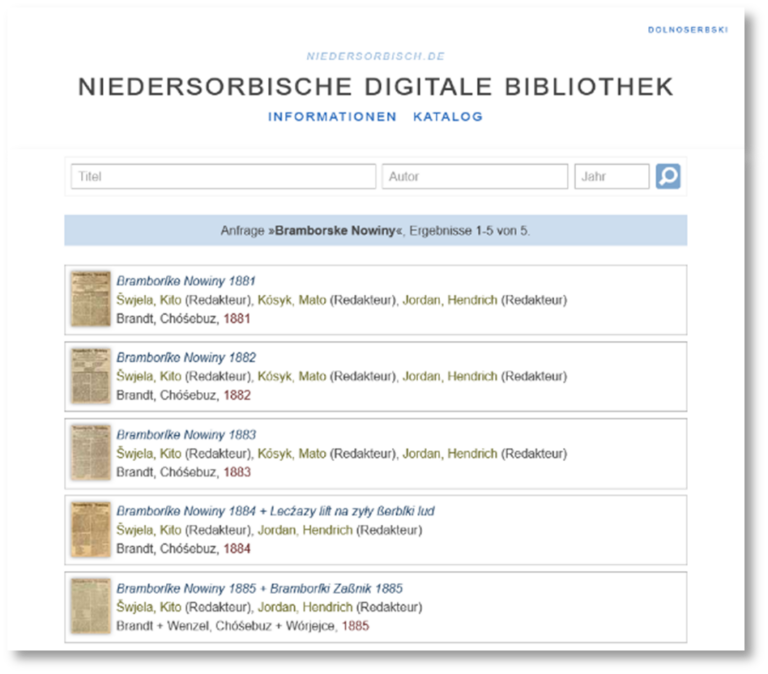Open the Bramborske Nowiny 1882 cover thumbnail
Image resolution: width=768 pixels, height=674 pixels.
coord(90,376)
